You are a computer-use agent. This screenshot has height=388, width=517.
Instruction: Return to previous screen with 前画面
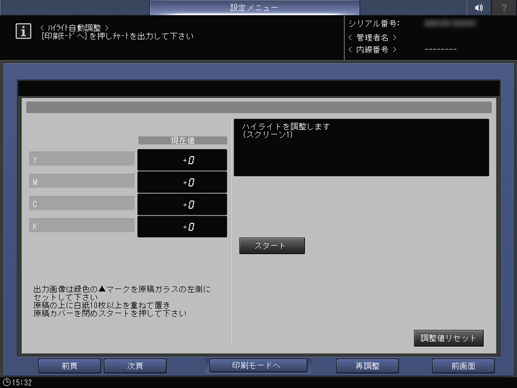tap(463, 366)
